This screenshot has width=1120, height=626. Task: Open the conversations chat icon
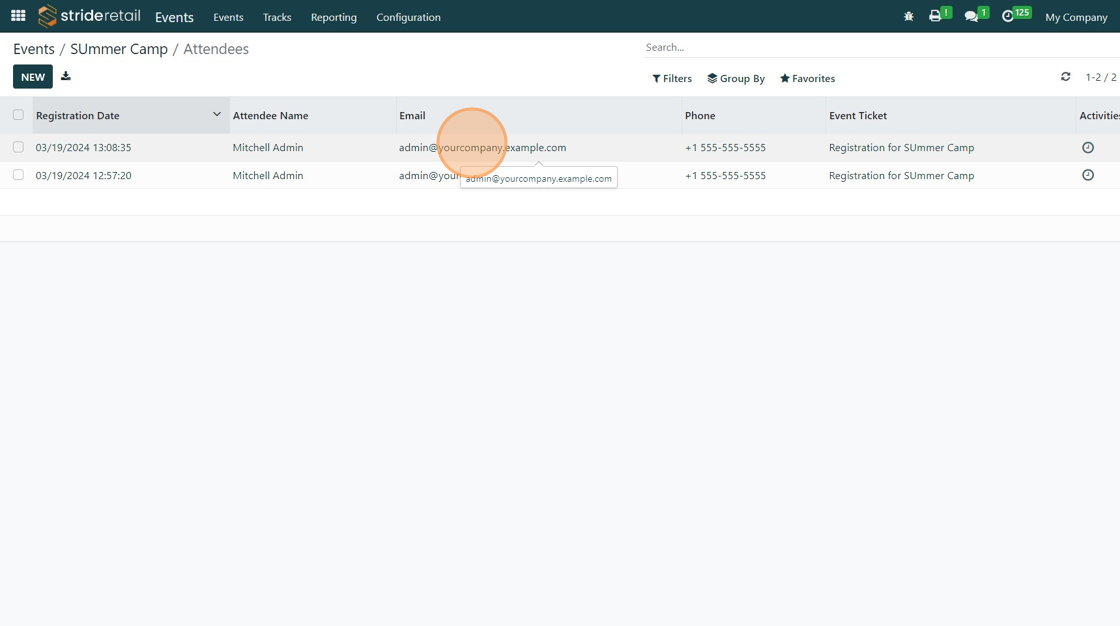pyautogui.click(x=971, y=16)
